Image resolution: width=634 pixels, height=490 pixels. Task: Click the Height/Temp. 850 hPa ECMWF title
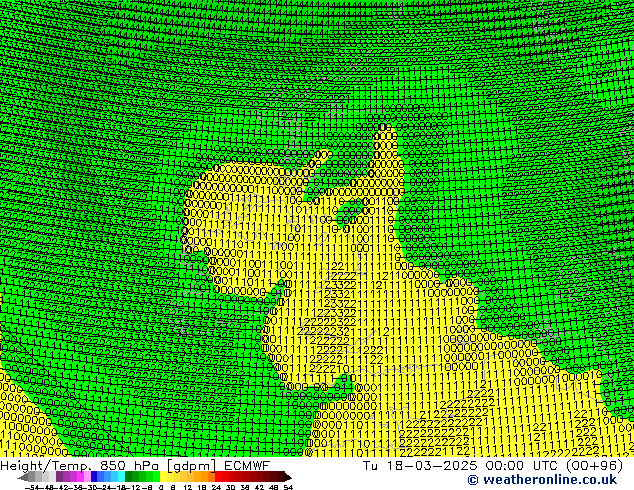coord(135,466)
